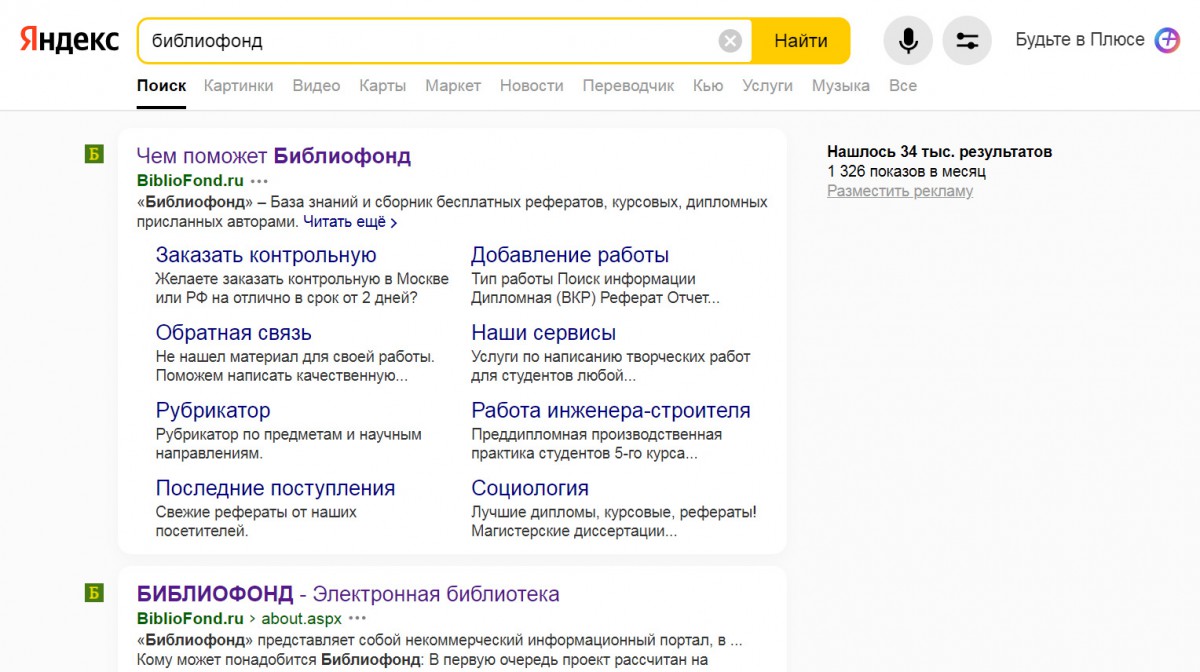
Task: Follow the Обратная связь sitelink
Action: [234, 333]
